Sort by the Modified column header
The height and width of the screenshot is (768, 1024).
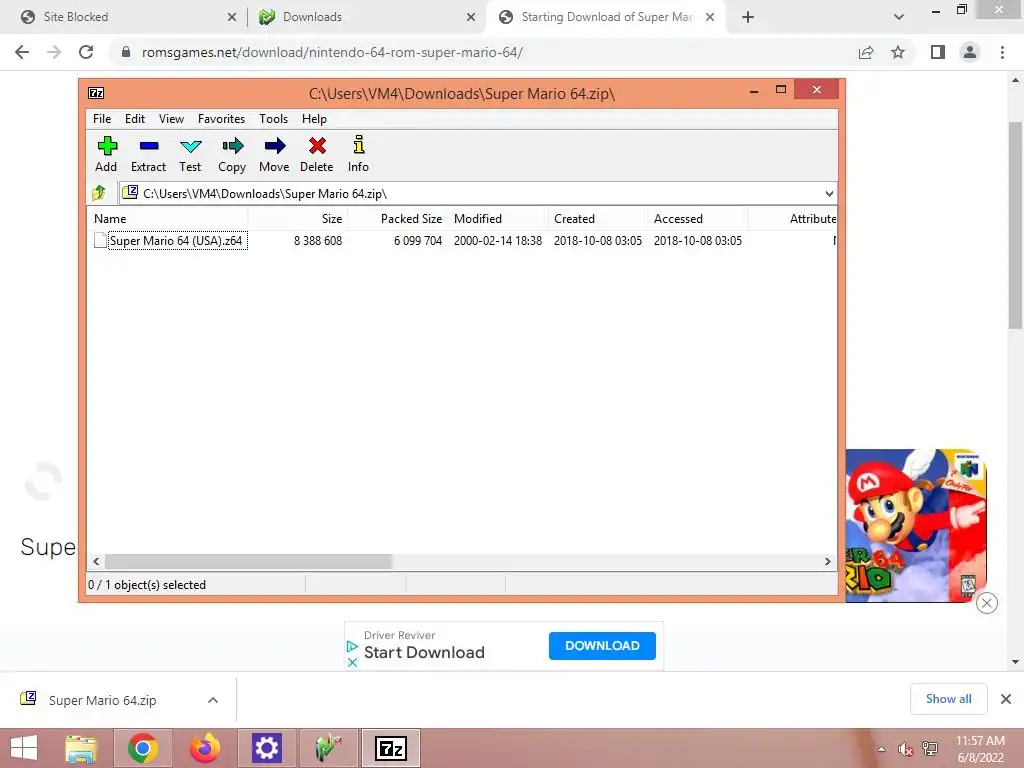[x=498, y=219]
